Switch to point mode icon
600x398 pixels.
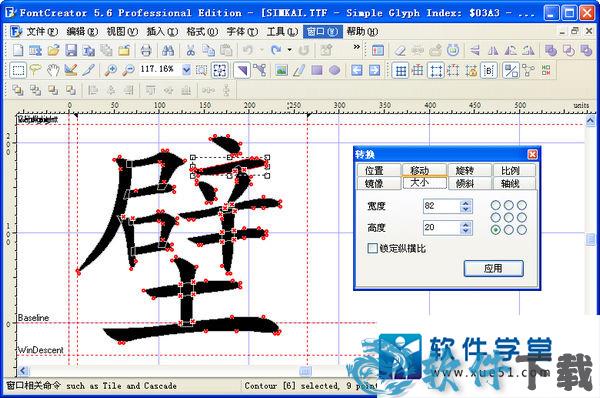point(259,70)
